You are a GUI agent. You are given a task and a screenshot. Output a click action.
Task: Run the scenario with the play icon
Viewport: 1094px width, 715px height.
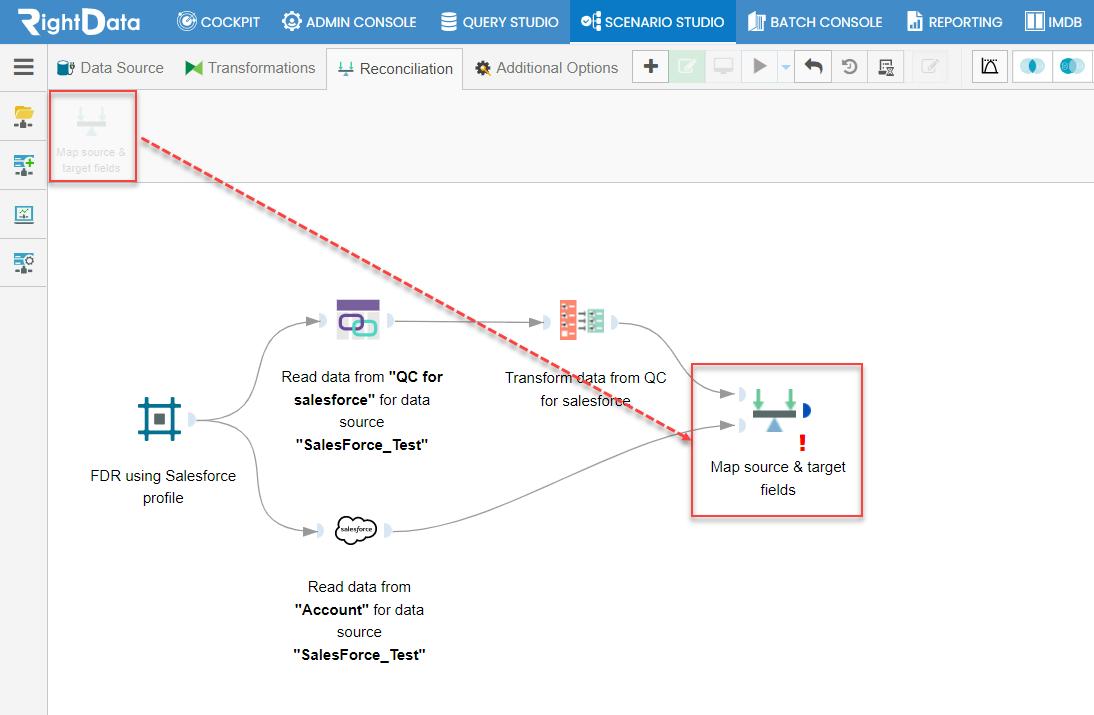click(x=759, y=68)
